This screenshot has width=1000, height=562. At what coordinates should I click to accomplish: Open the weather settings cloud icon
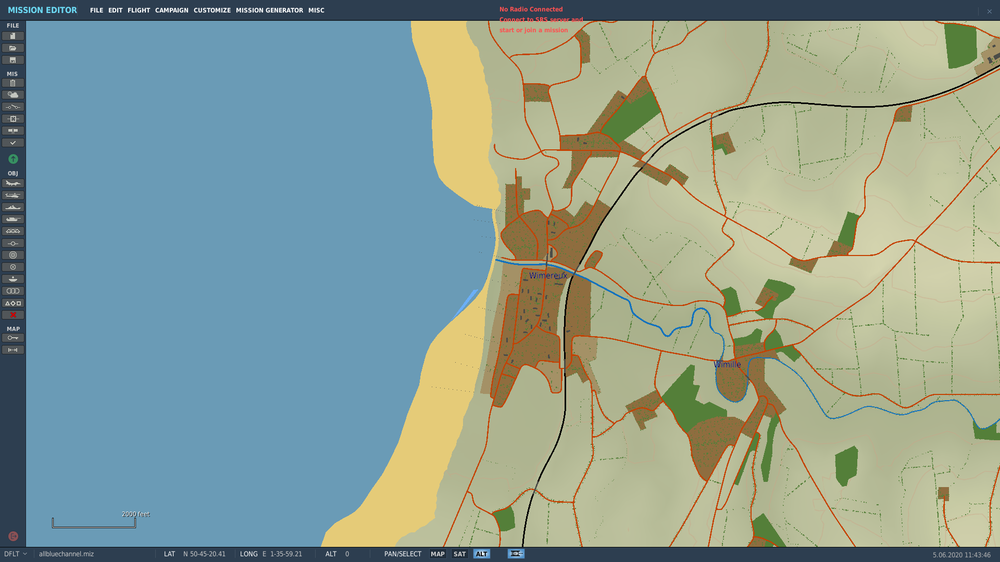click(x=13, y=95)
